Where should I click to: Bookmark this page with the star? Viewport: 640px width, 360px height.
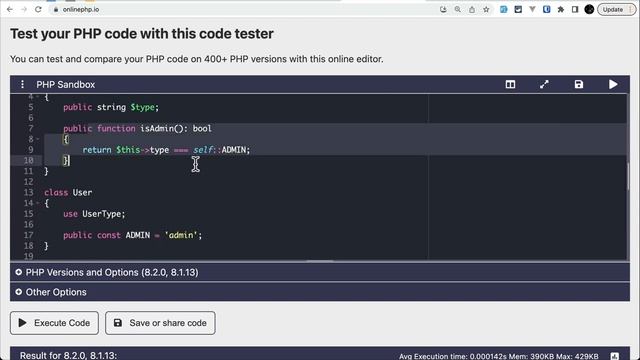tap(486, 9)
